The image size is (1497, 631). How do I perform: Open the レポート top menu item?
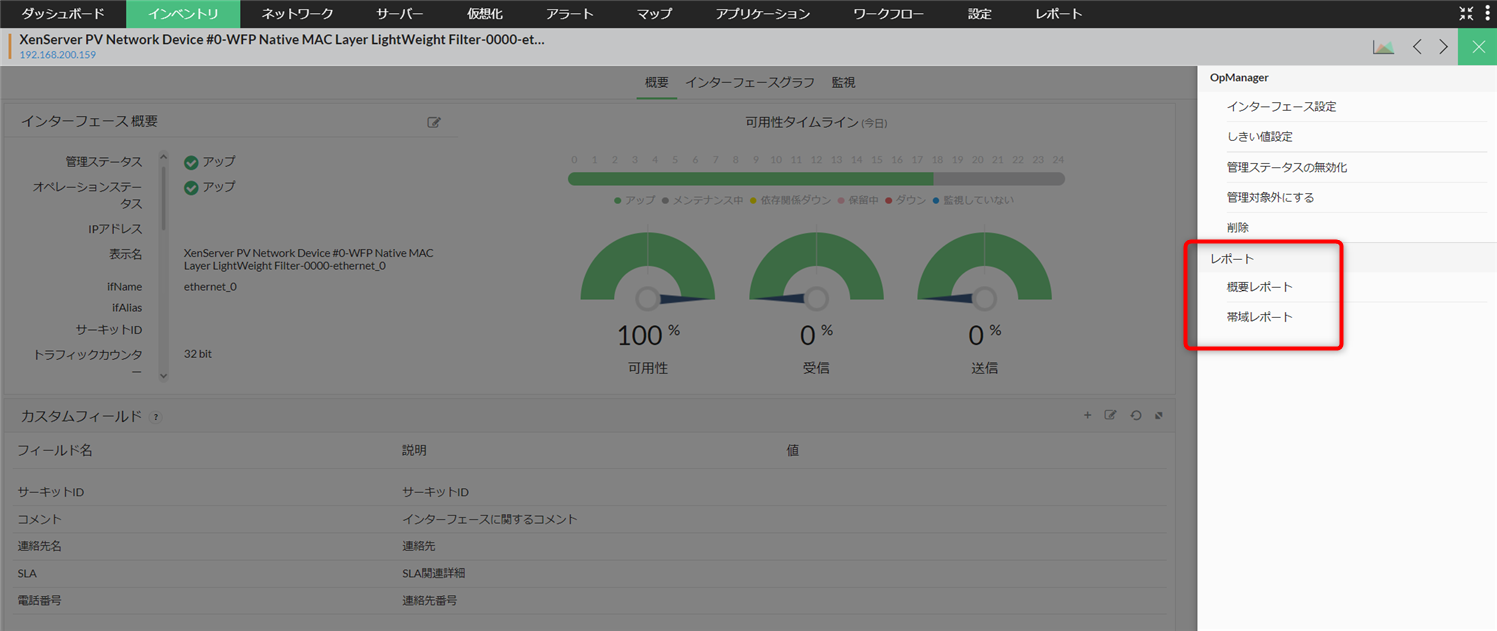point(1059,14)
